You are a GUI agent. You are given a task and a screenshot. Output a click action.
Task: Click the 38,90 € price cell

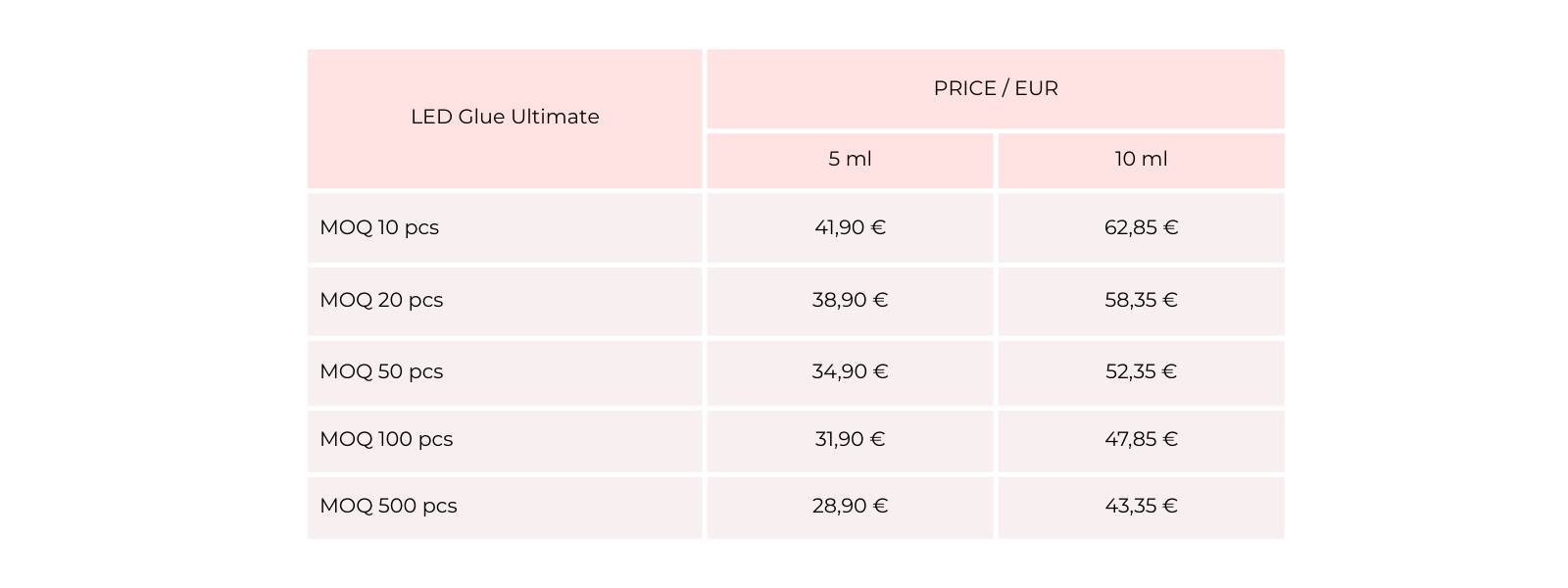coord(850,300)
